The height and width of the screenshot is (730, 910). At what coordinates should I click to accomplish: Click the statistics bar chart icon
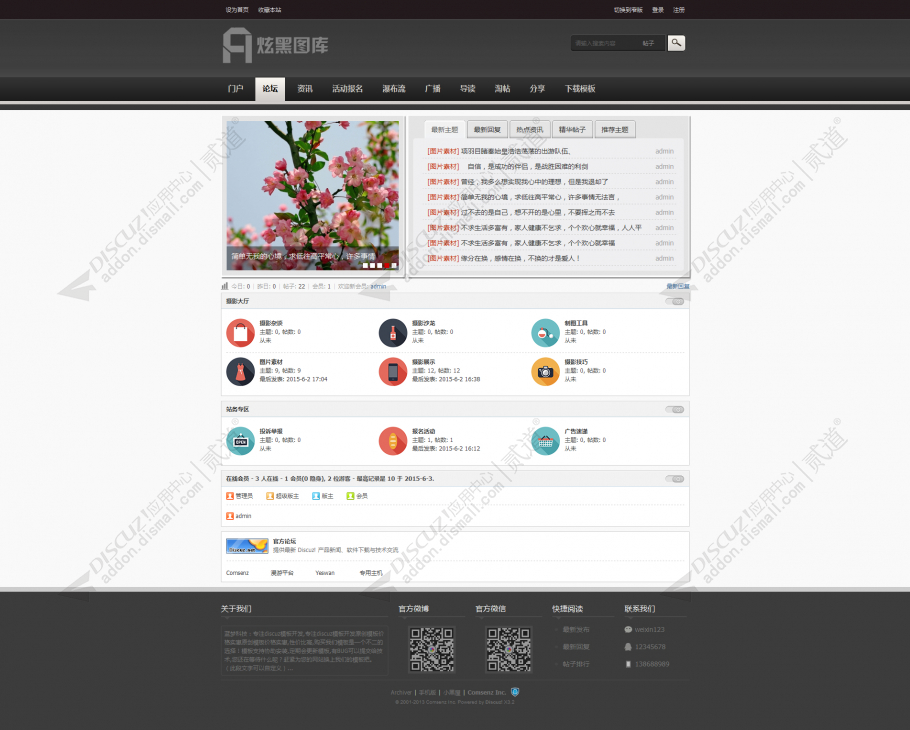tap(225, 286)
